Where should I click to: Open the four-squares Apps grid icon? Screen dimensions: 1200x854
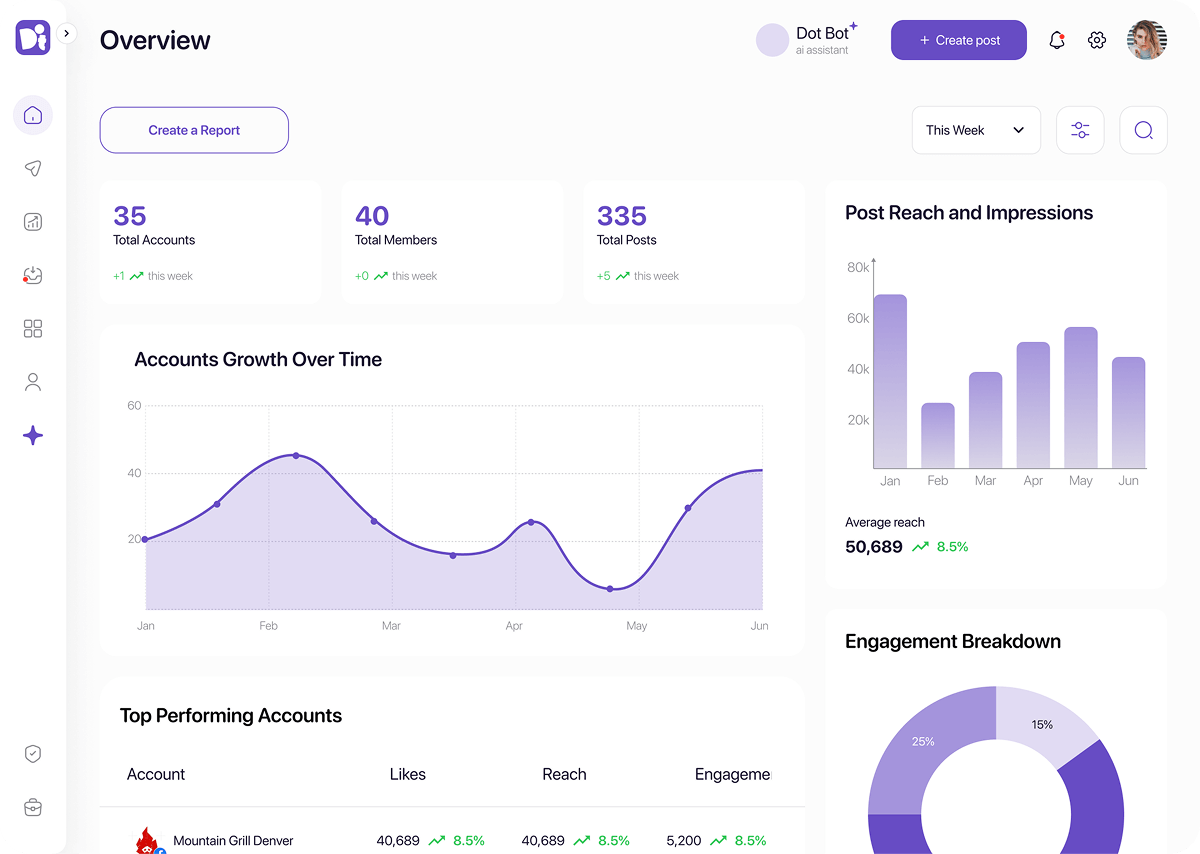tap(33, 329)
